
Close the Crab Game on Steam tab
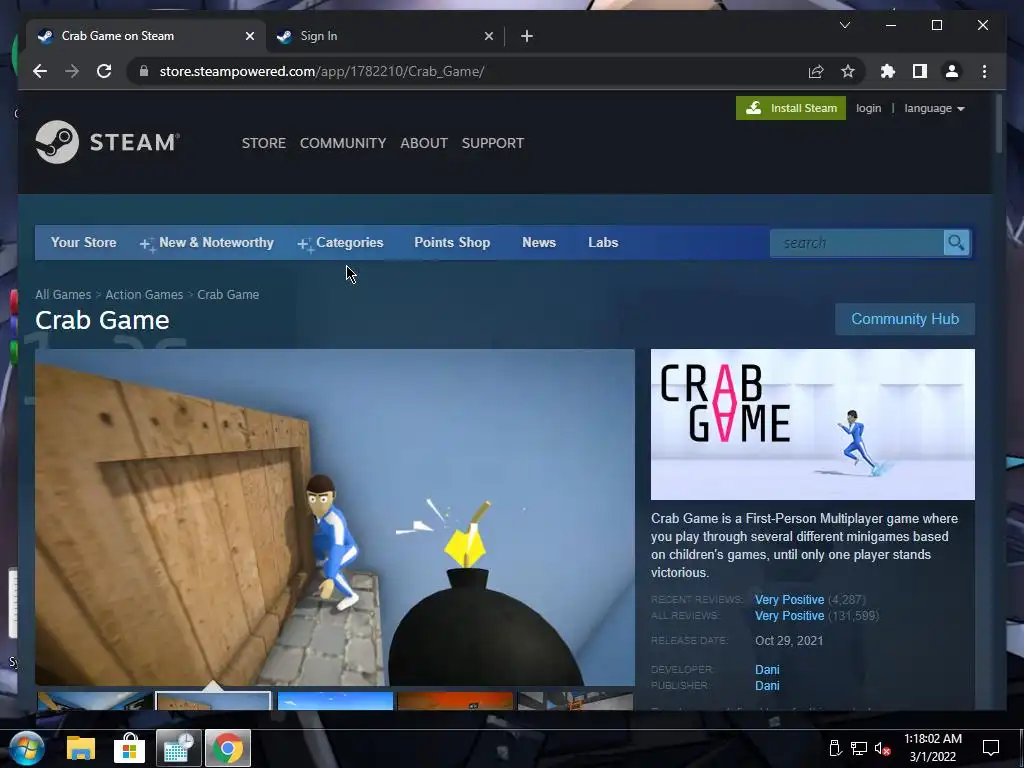[249, 37]
